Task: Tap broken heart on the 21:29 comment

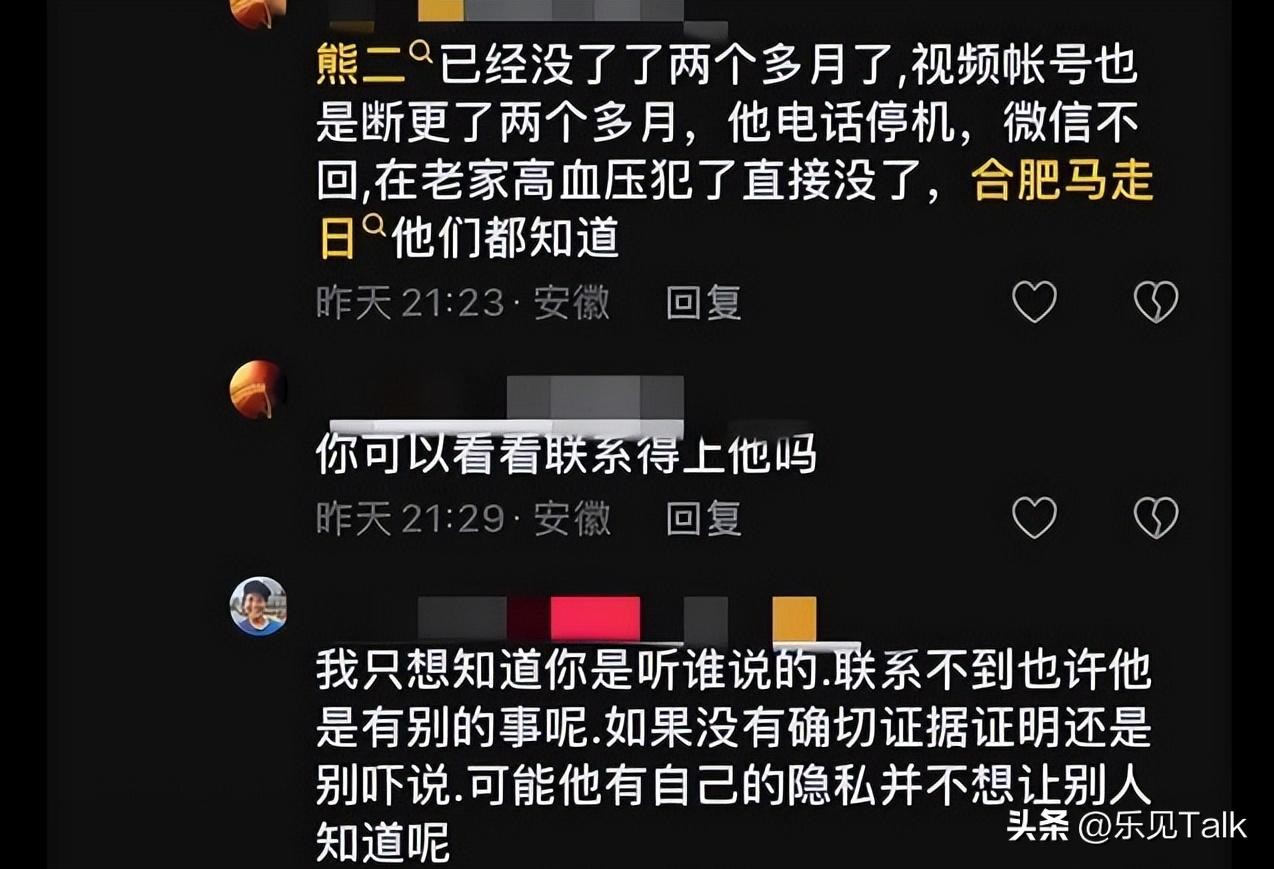Action: coord(1156,518)
